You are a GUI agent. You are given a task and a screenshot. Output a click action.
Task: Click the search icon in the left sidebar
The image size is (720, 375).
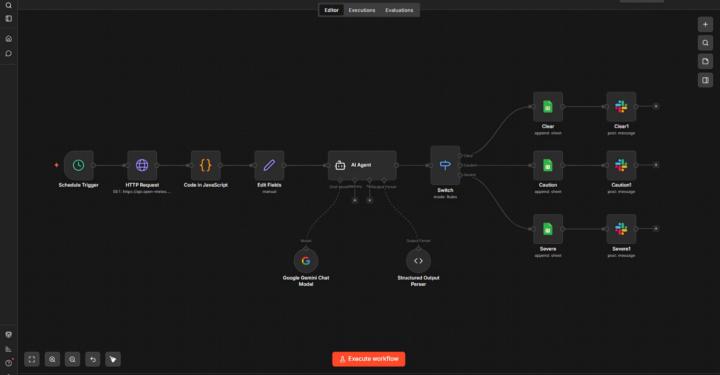(9, 5)
